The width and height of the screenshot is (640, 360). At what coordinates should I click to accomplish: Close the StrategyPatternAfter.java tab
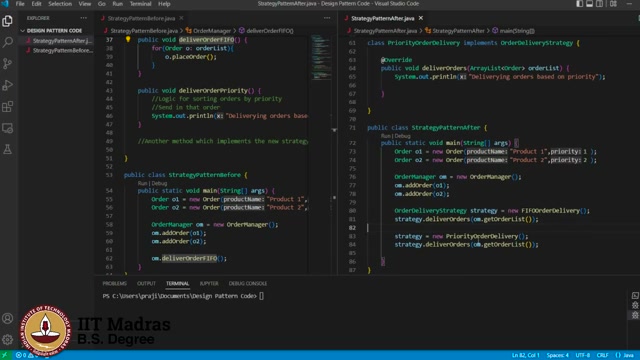[421, 18]
